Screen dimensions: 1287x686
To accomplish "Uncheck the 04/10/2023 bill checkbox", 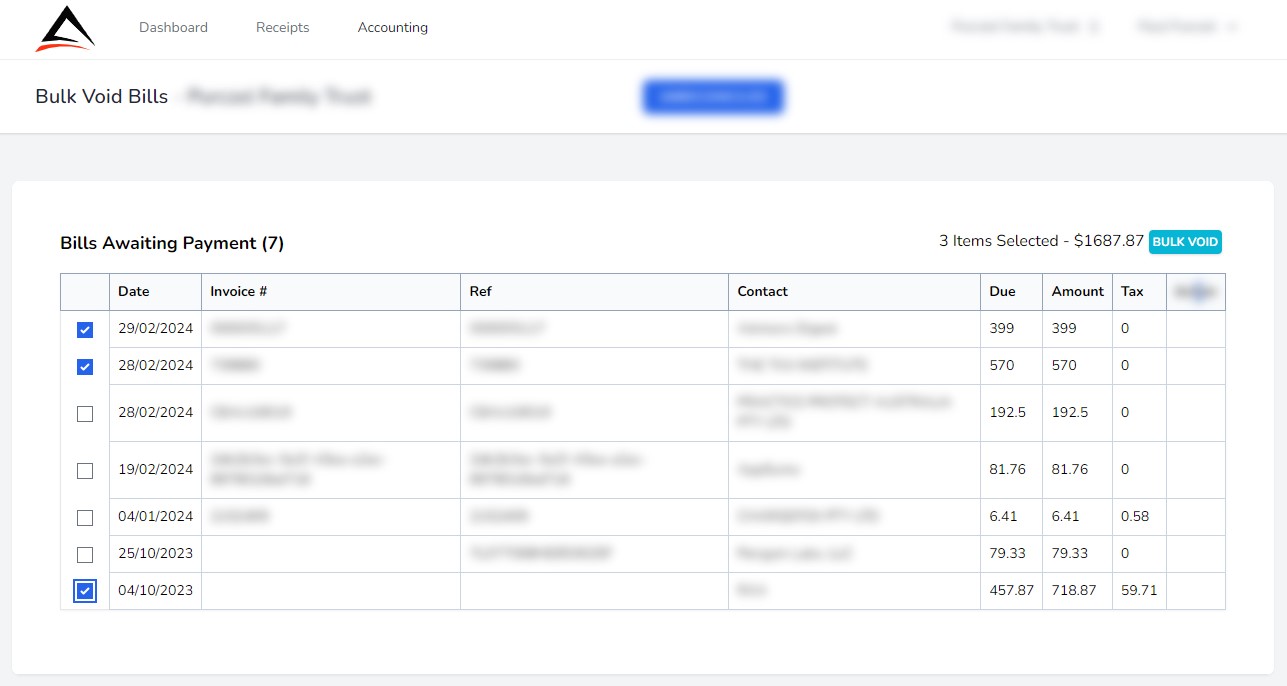I will click(85, 592).
